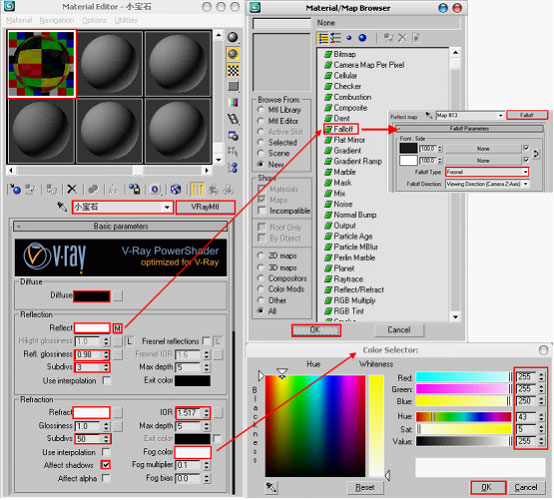The width and height of the screenshot is (554, 500).
Task: Click Select by Material icon
Action: point(233,151)
